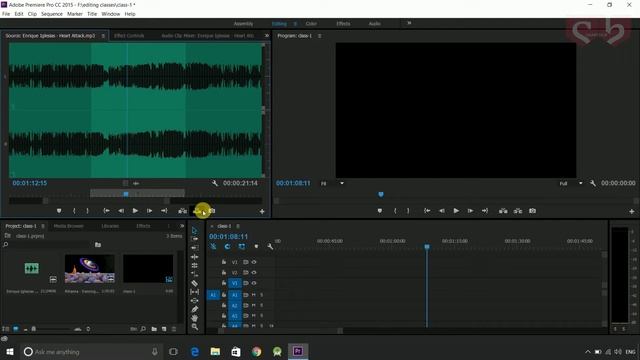Viewport: 640px width, 360px height.
Task: Toggle eye visibility of track V1
Action: click(254, 283)
